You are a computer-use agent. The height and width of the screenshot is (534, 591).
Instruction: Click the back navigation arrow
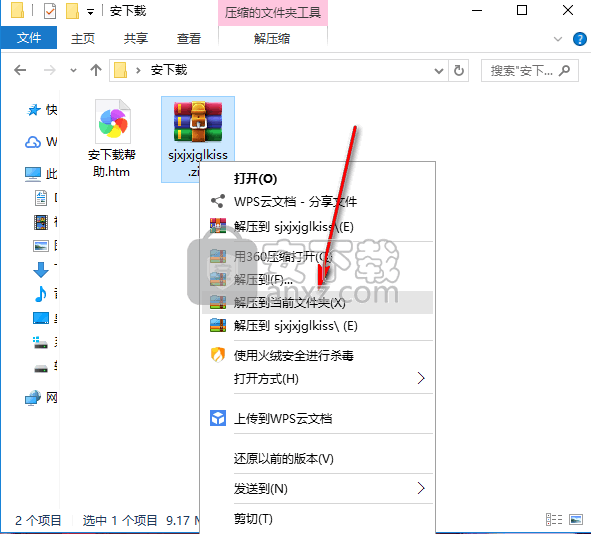(20, 70)
